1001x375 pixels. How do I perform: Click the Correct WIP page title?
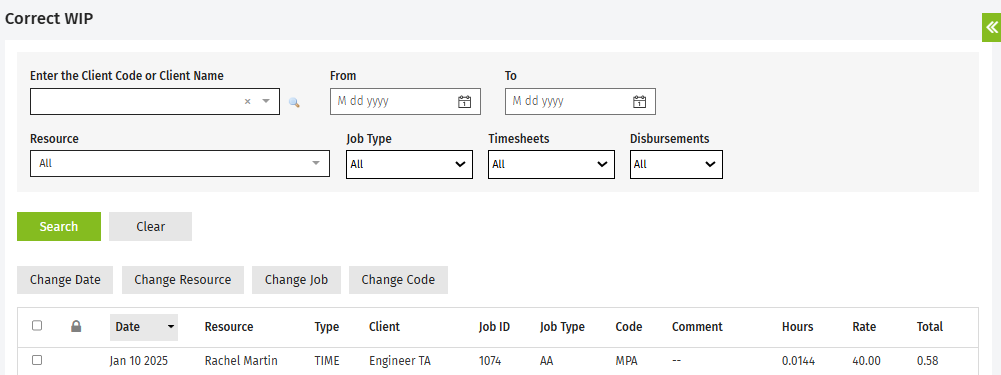49,19
